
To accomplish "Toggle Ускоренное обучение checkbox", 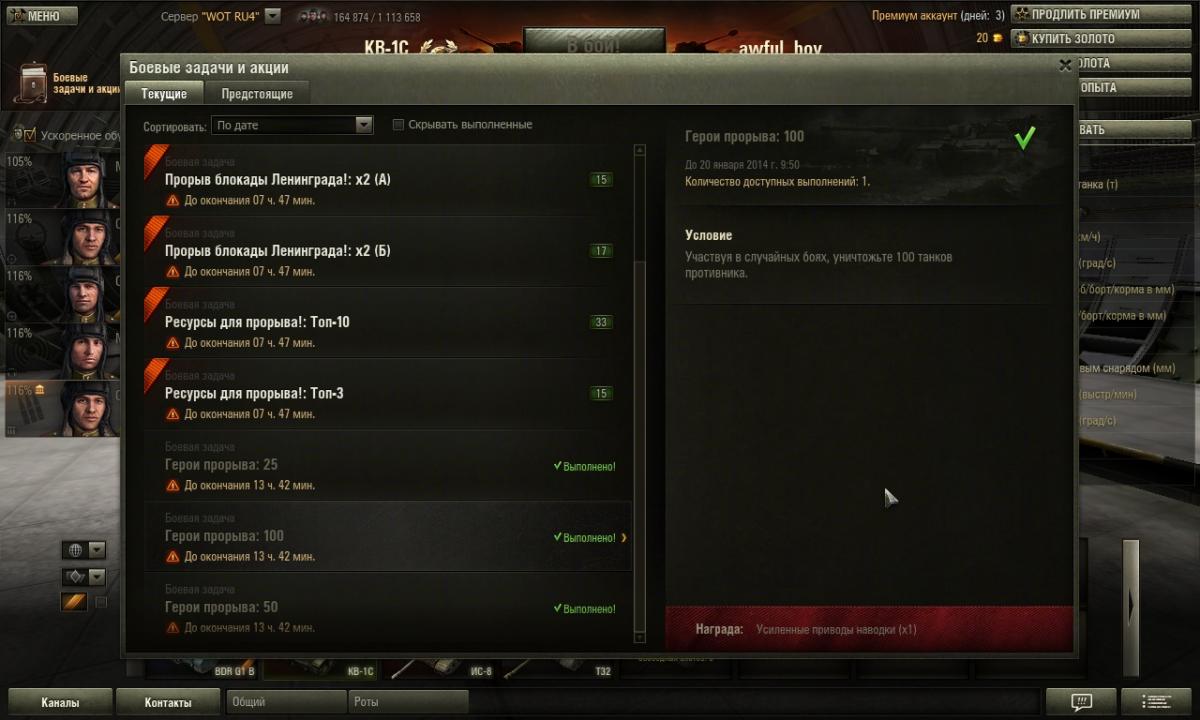I will [30, 135].
